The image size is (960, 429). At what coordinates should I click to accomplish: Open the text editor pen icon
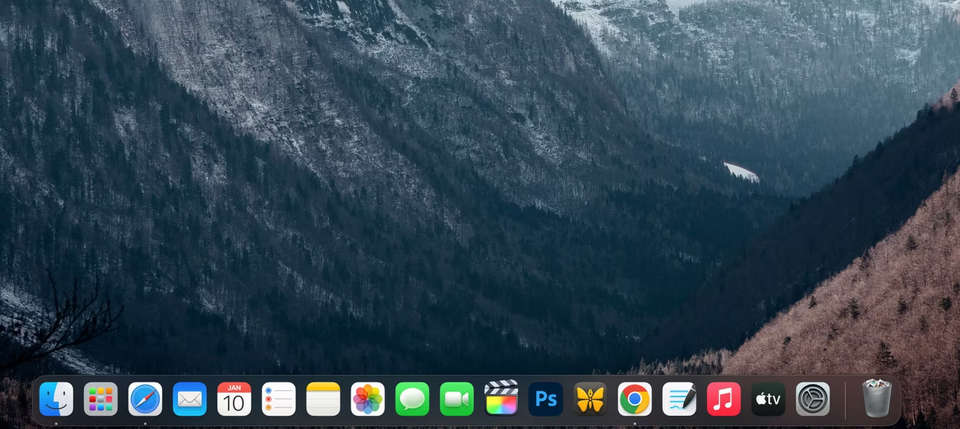tap(680, 399)
